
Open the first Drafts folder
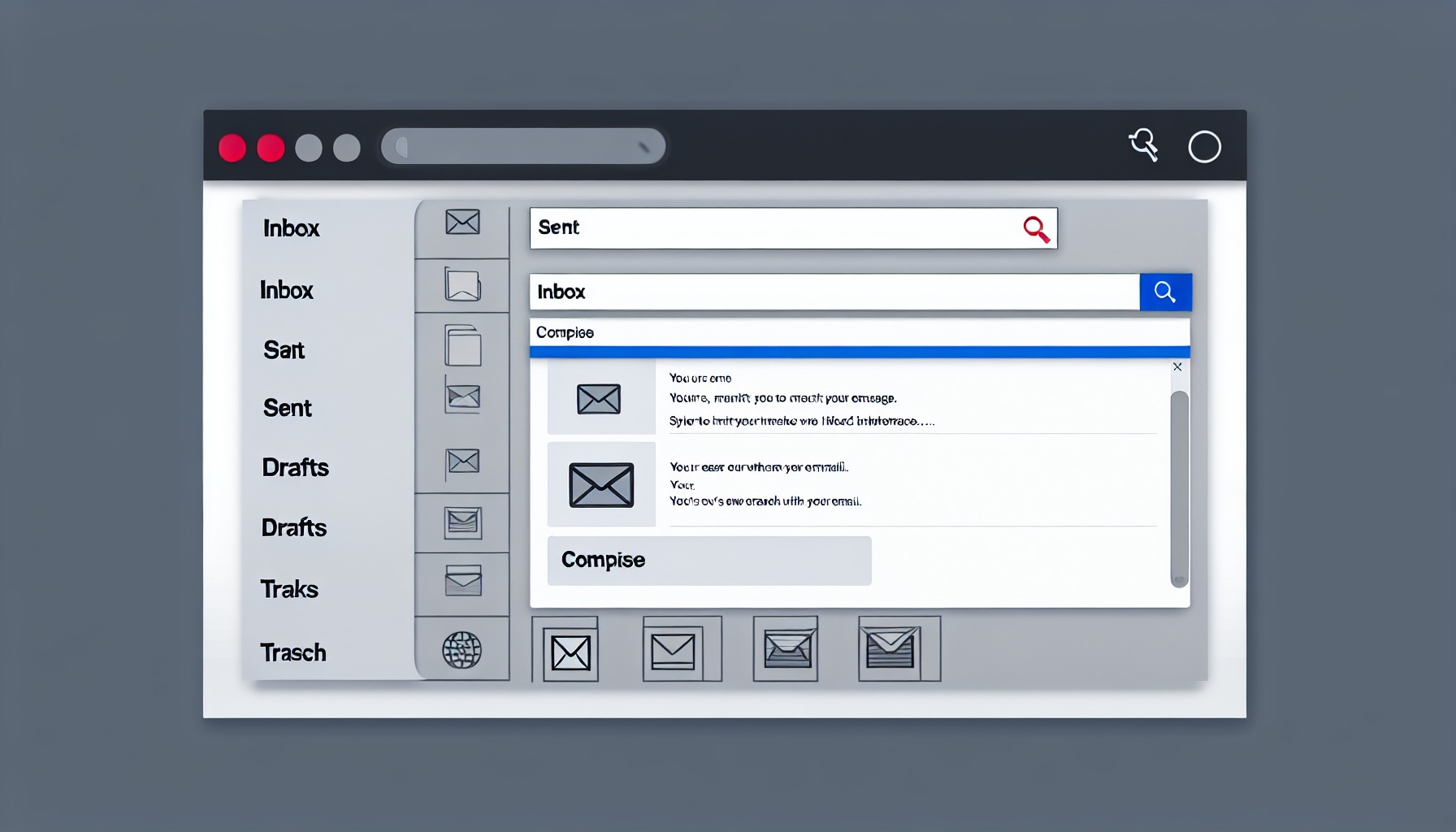295,467
